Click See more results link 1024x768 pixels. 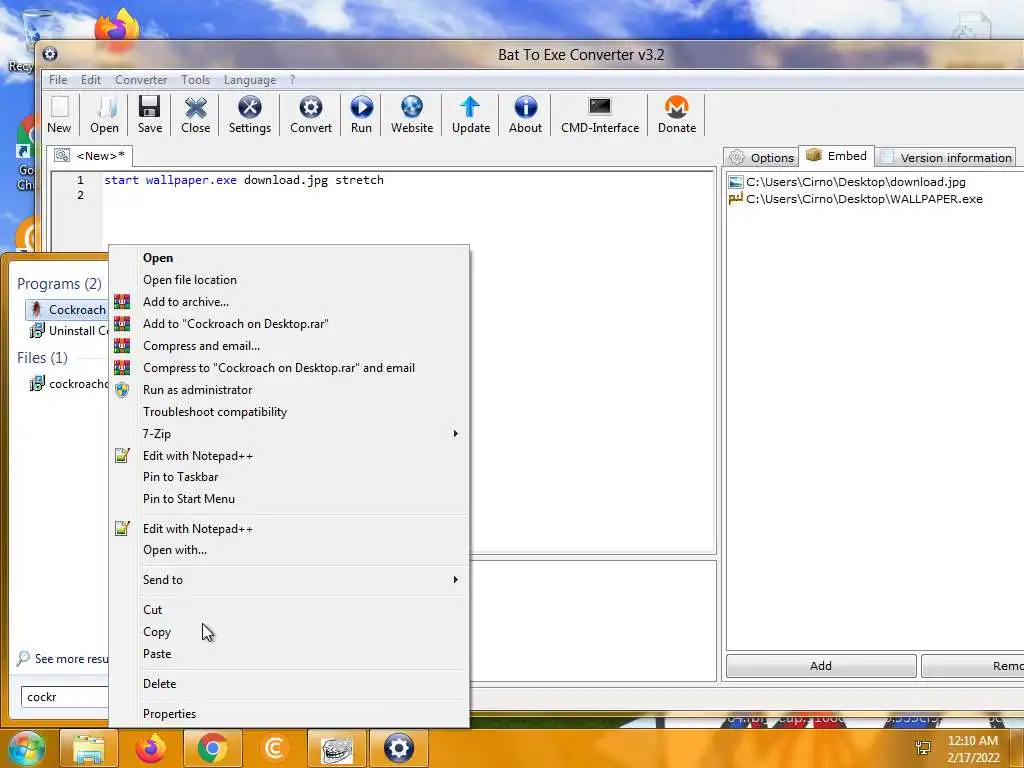[x=63, y=659]
